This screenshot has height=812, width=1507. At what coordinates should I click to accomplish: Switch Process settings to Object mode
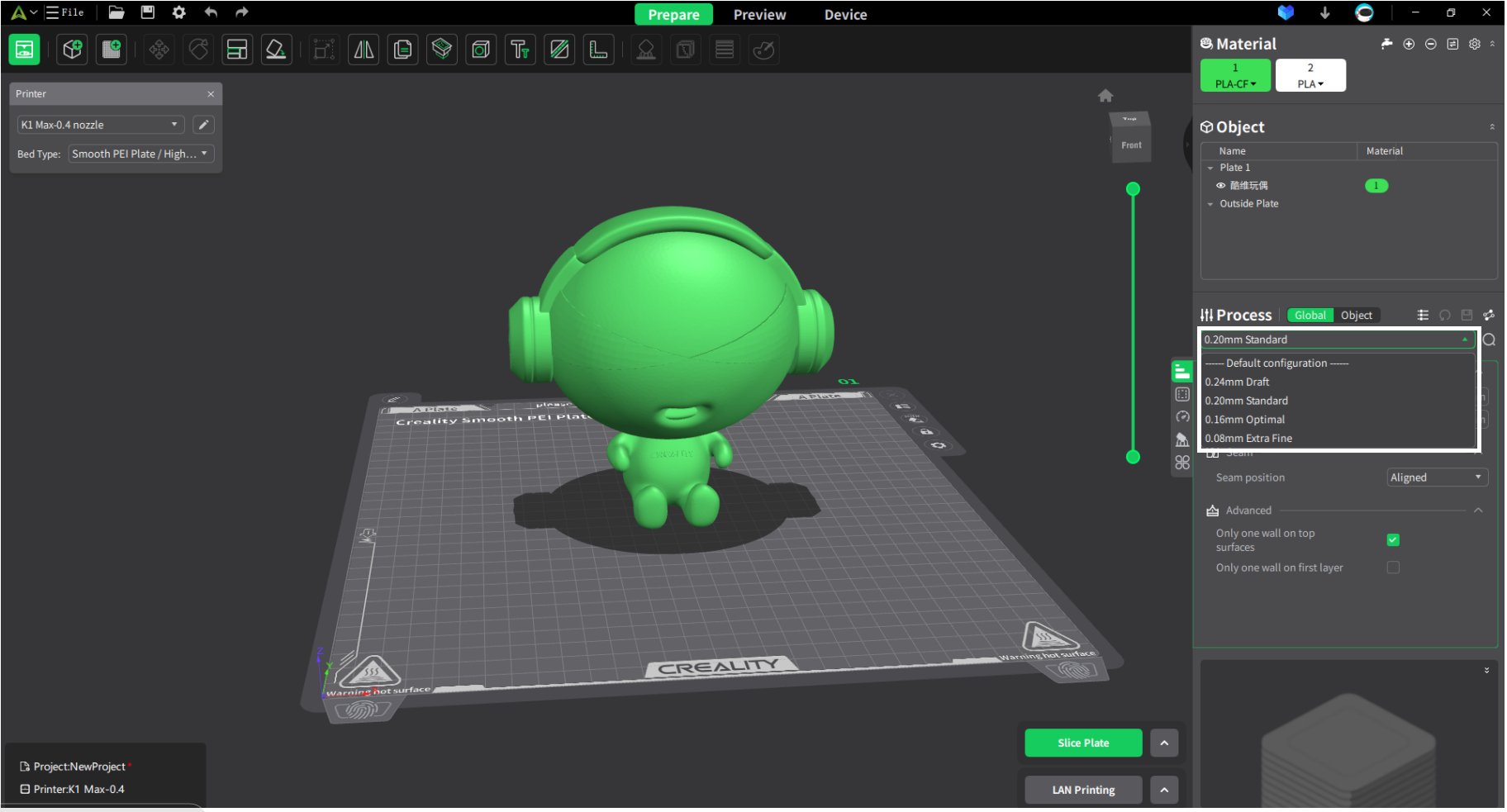1357,315
